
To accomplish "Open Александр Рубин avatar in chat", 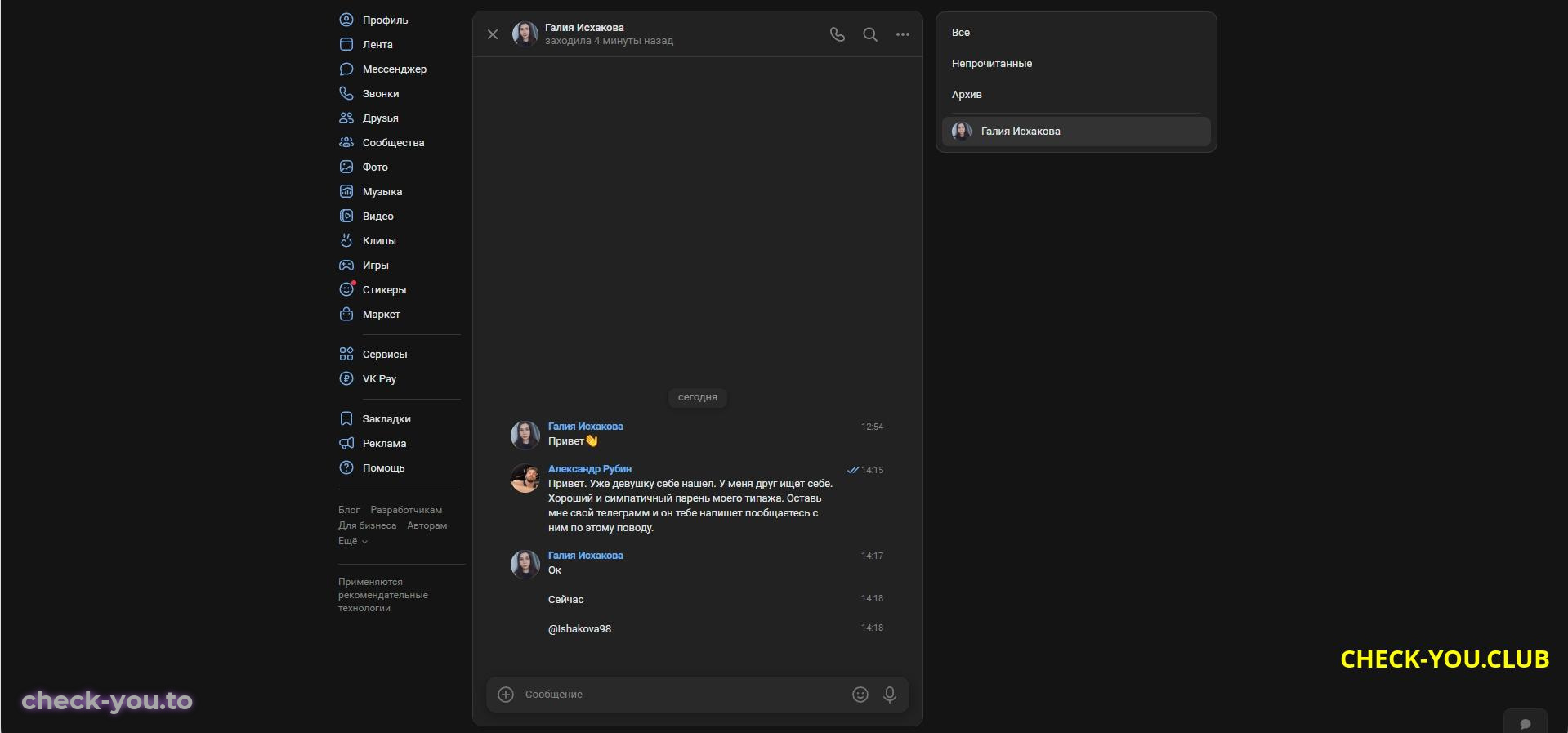I will 525,478.
